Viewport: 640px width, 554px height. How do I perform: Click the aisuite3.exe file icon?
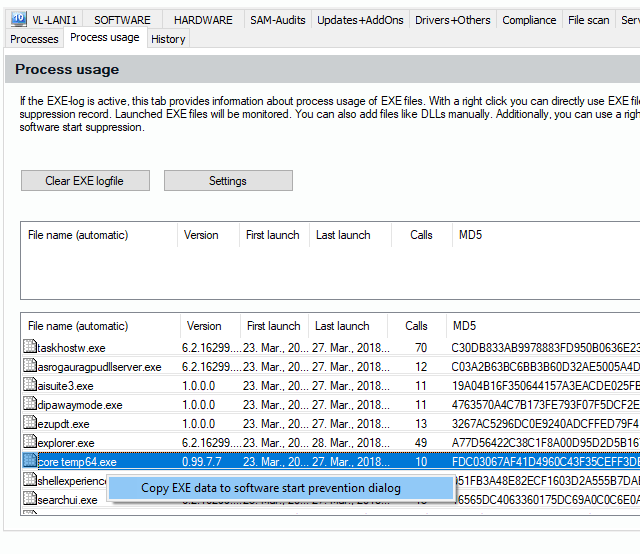coord(30,386)
